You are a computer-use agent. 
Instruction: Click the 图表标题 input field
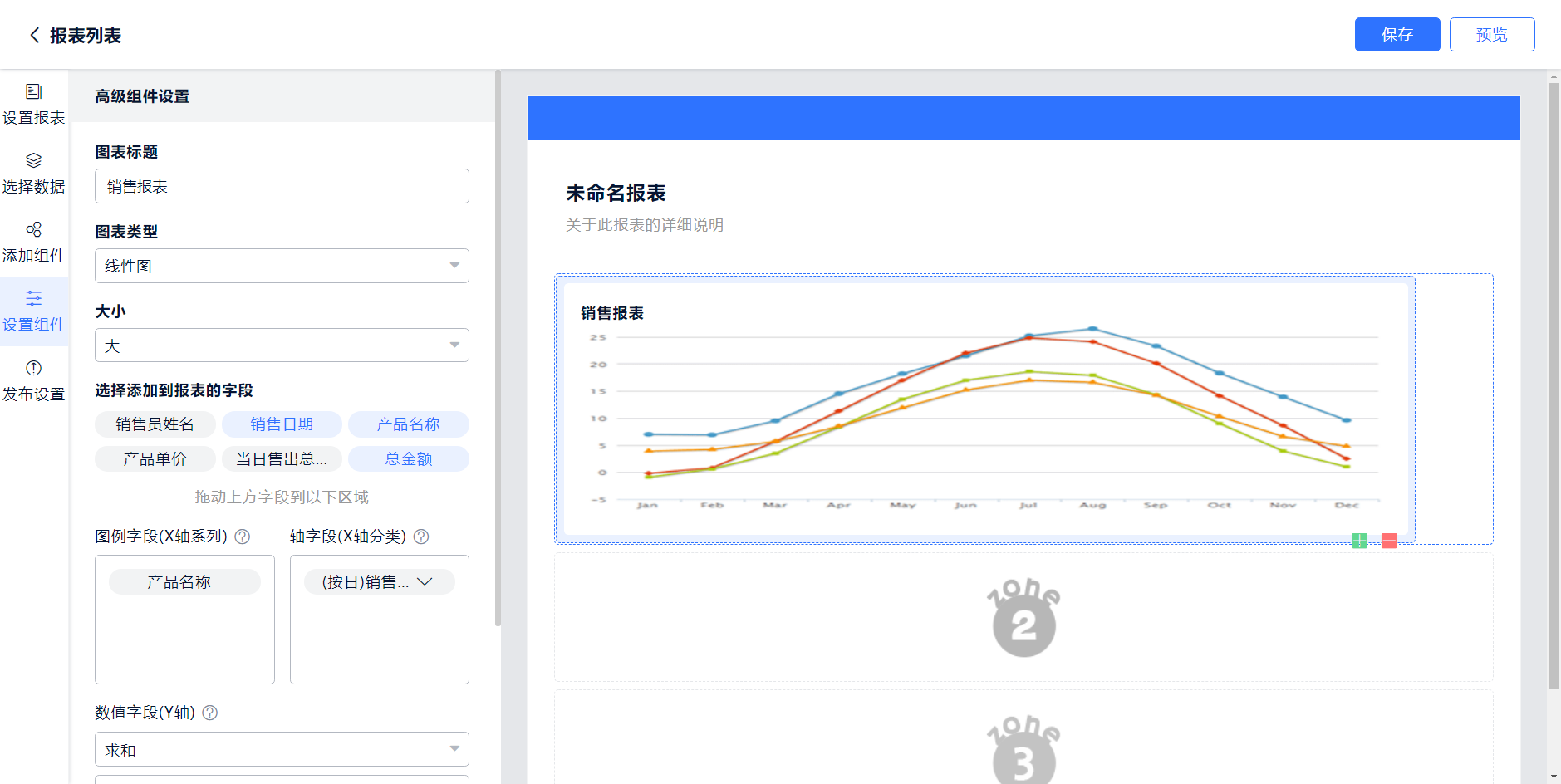tap(282, 186)
